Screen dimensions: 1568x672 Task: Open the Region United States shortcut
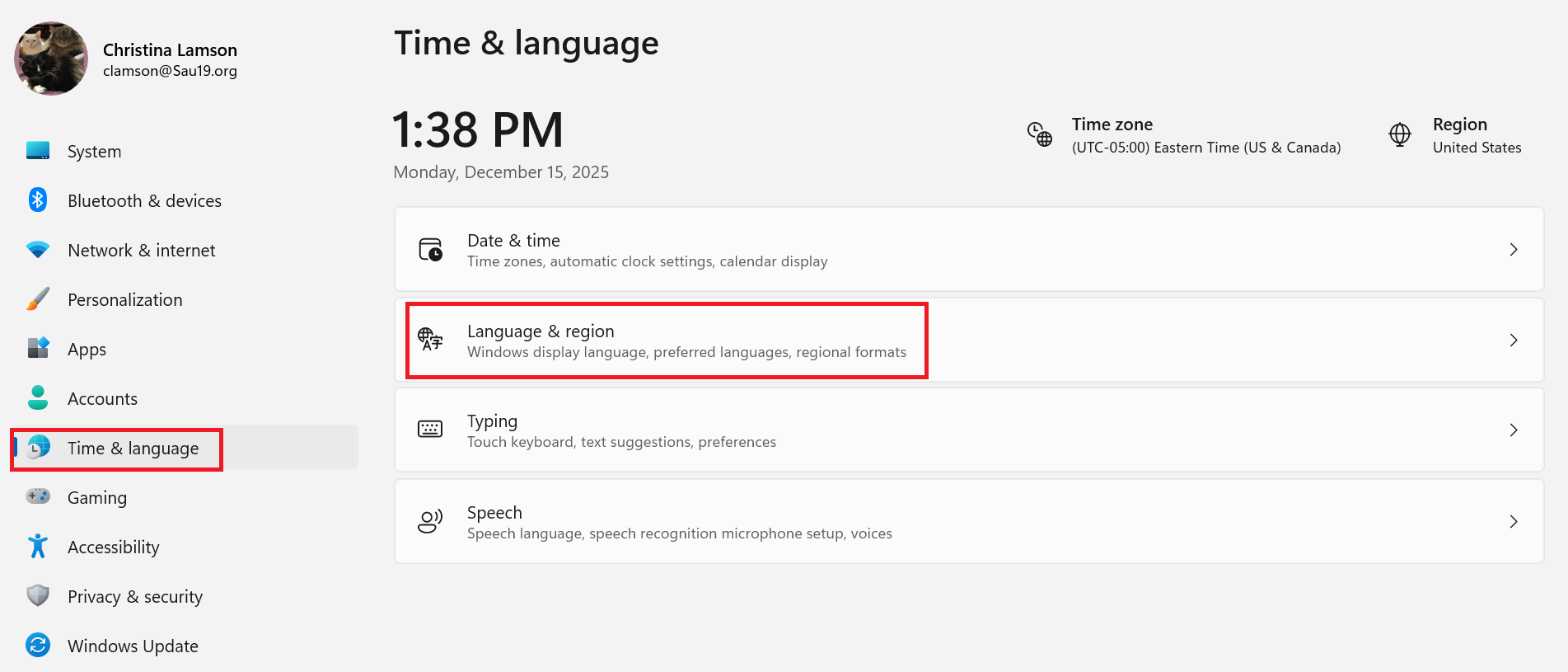1456,135
